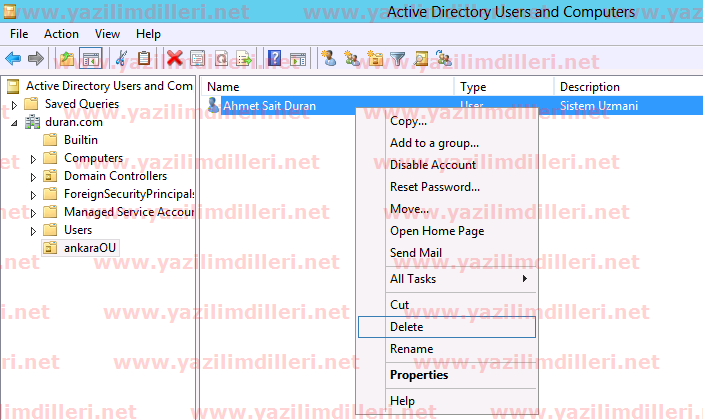
Task: Click the Back arrow toolbar icon
Action: pos(13,59)
